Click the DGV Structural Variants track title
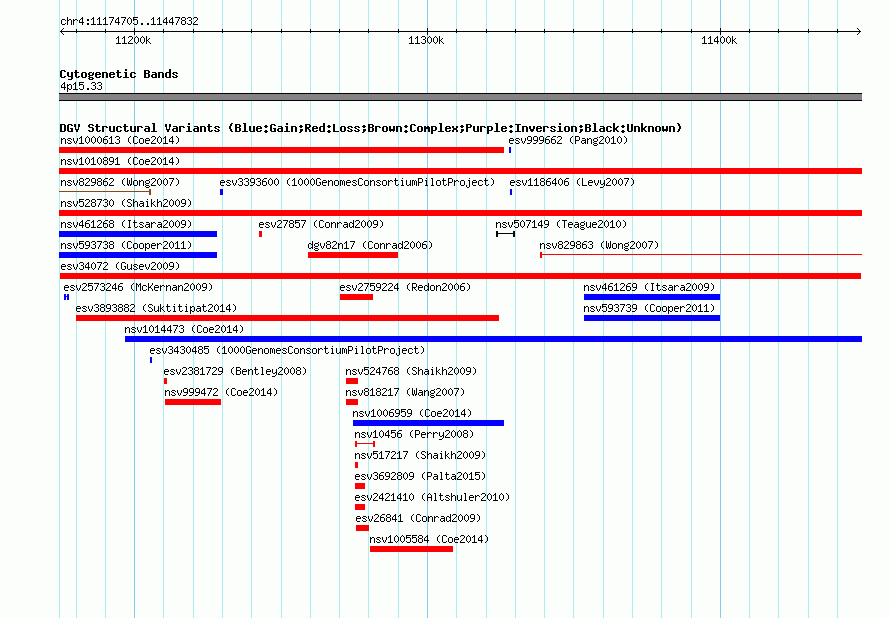This screenshot has height=618, width=890. (371, 128)
